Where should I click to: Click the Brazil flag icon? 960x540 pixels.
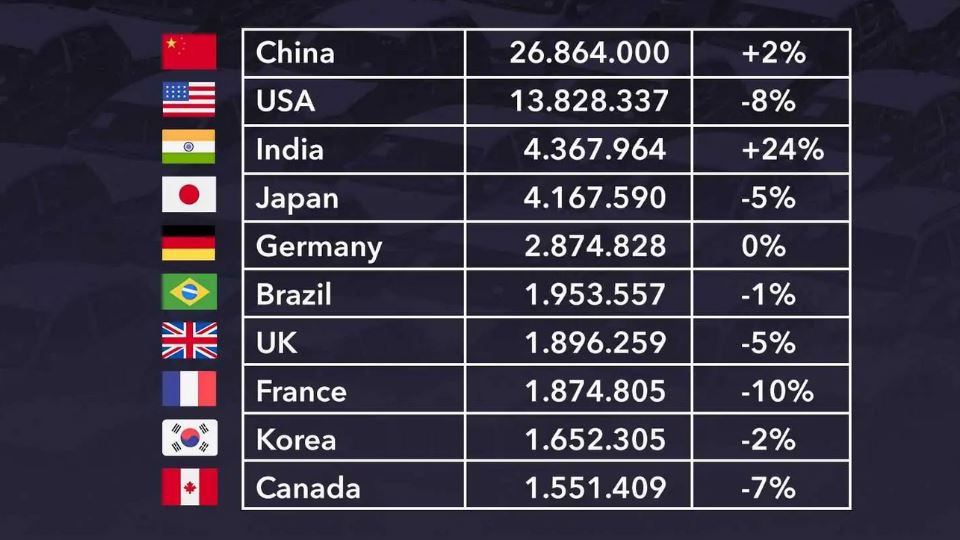tap(189, 292)
